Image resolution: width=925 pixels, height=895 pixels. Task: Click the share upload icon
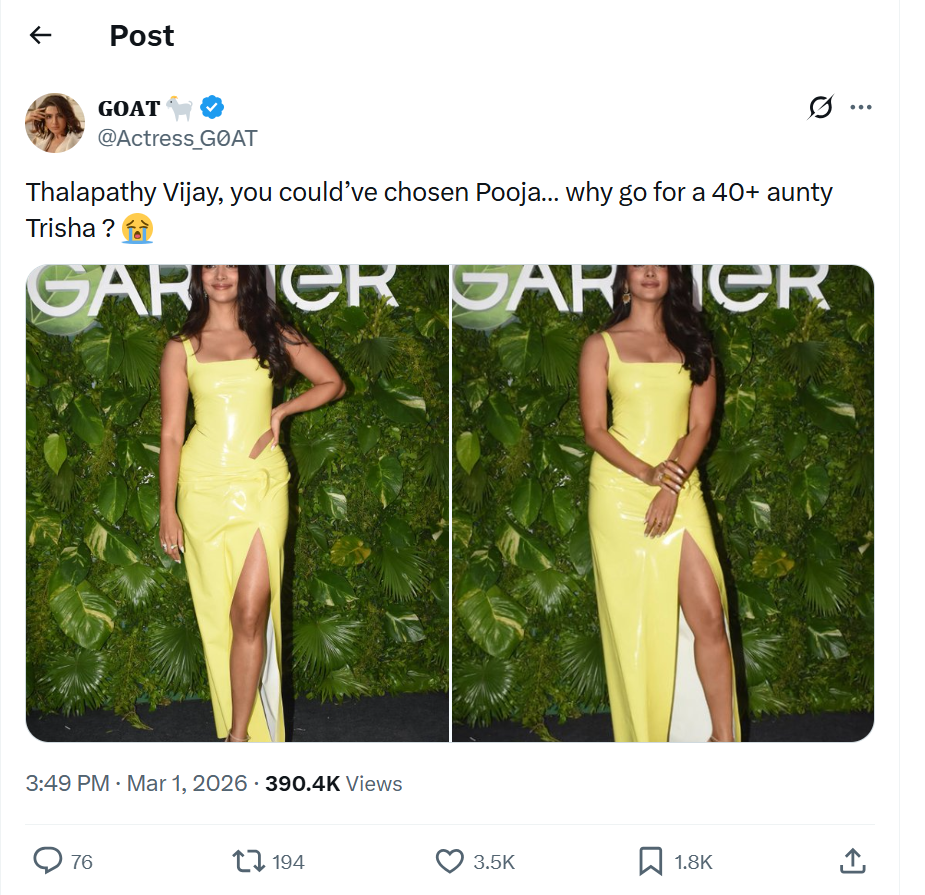[x=851, y=860]
